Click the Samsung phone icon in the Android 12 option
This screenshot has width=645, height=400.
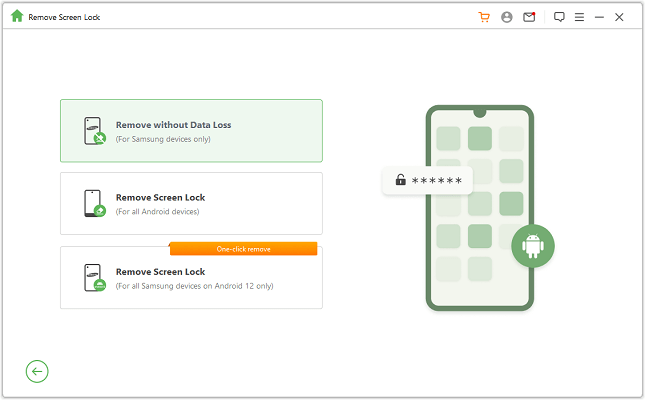pos(95,278)
